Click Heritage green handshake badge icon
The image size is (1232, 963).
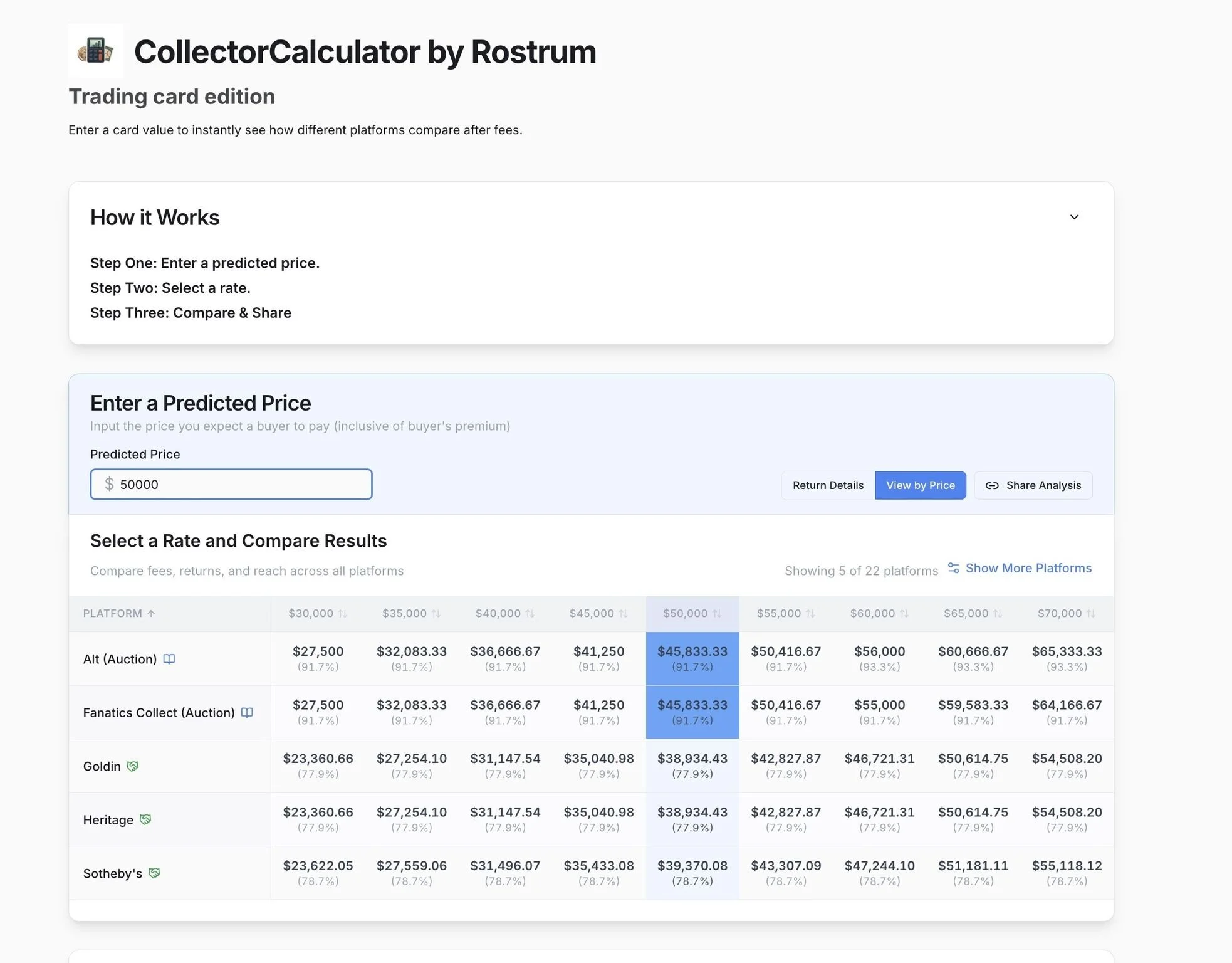click(x=145, y=819)
